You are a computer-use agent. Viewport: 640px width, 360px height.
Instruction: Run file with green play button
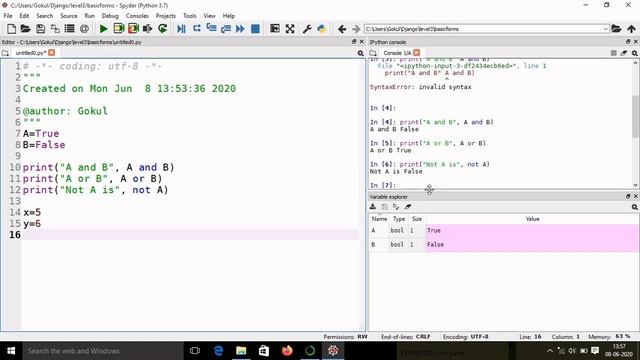(103, 29)
